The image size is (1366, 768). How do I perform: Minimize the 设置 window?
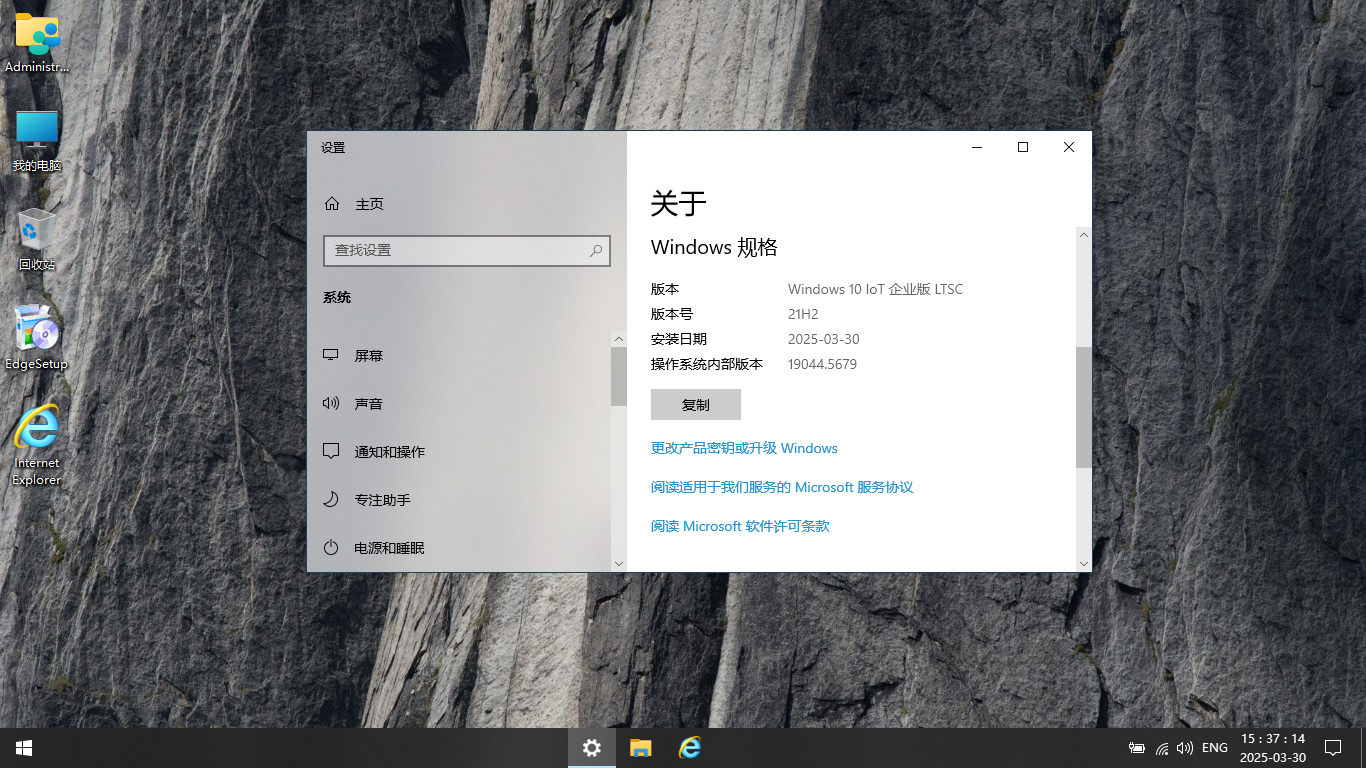point(977,147)
